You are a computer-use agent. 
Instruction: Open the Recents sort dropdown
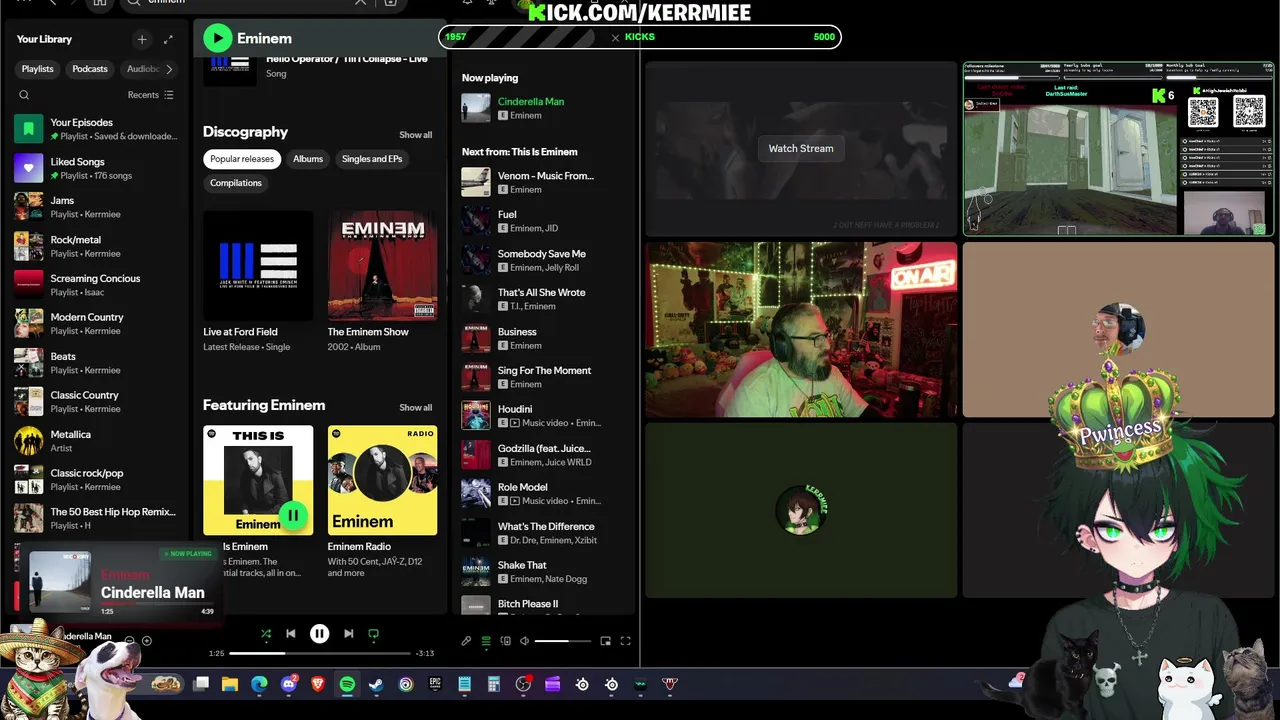[151, 95]
